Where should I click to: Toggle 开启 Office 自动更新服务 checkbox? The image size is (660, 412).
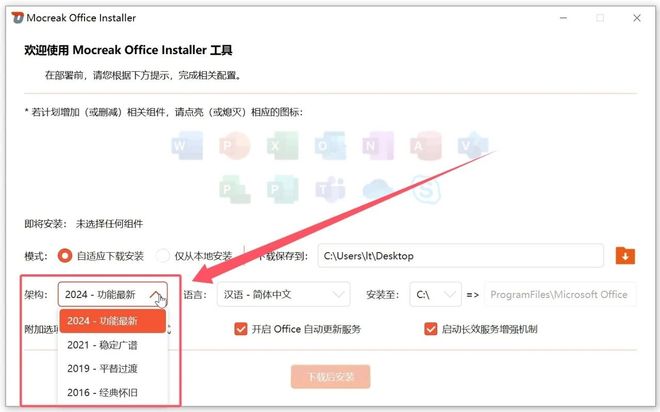click(x=241, y=329)
